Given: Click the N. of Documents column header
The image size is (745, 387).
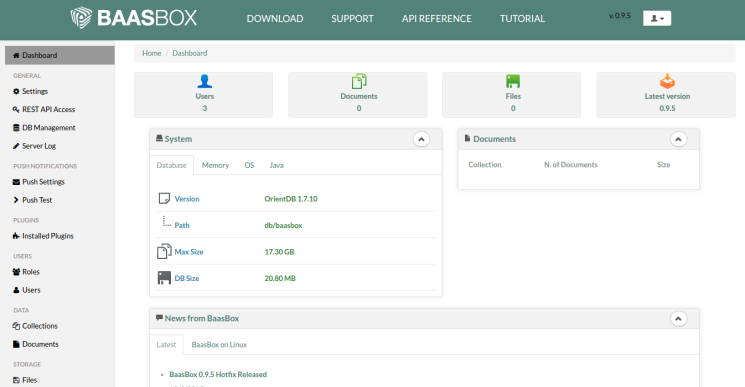Looking at the screenshot, I should 571,165.
